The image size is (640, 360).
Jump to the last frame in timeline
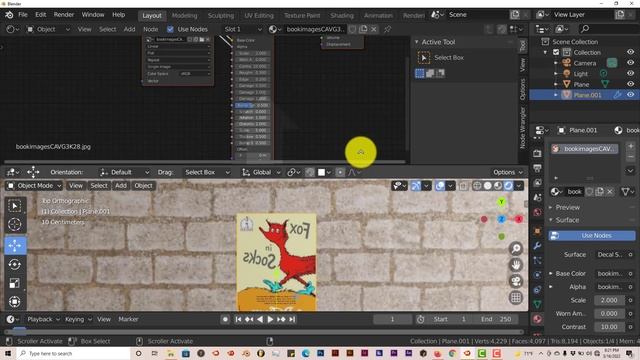pos(292,319)
